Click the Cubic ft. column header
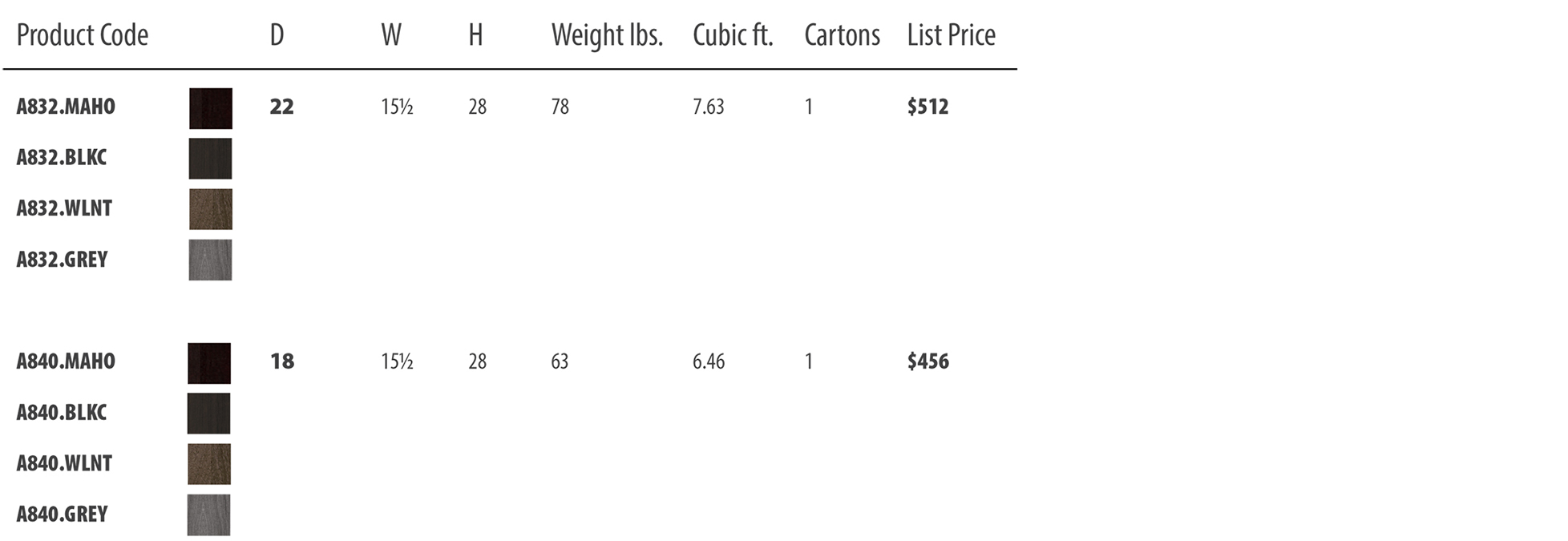Viewport: 1568px width, 541px height. [733, 35]
